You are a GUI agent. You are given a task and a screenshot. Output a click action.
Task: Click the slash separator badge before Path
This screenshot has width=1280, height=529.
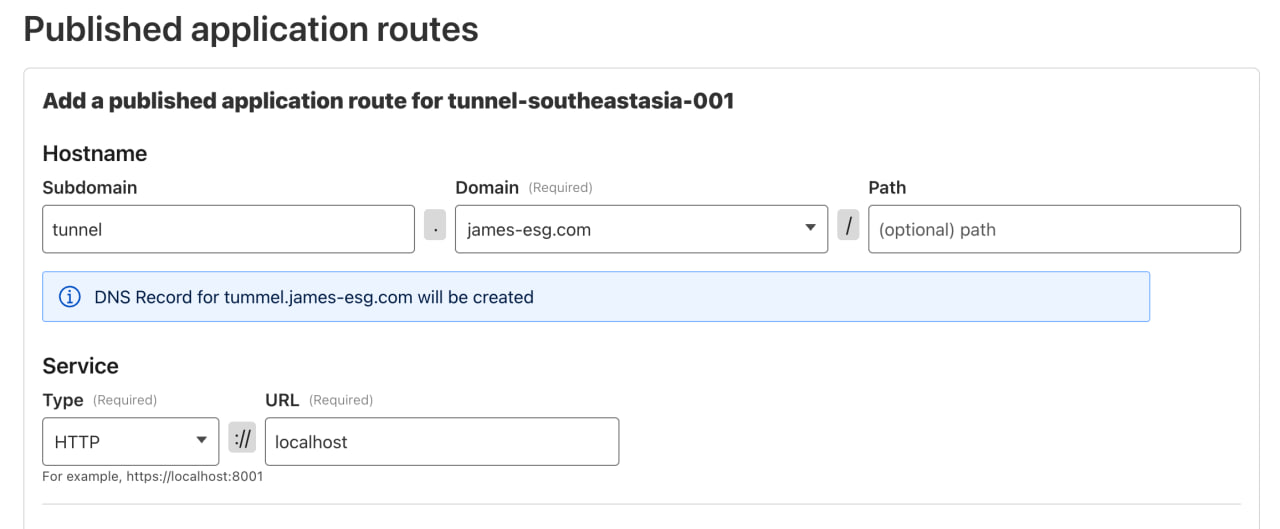pos(848,228)
